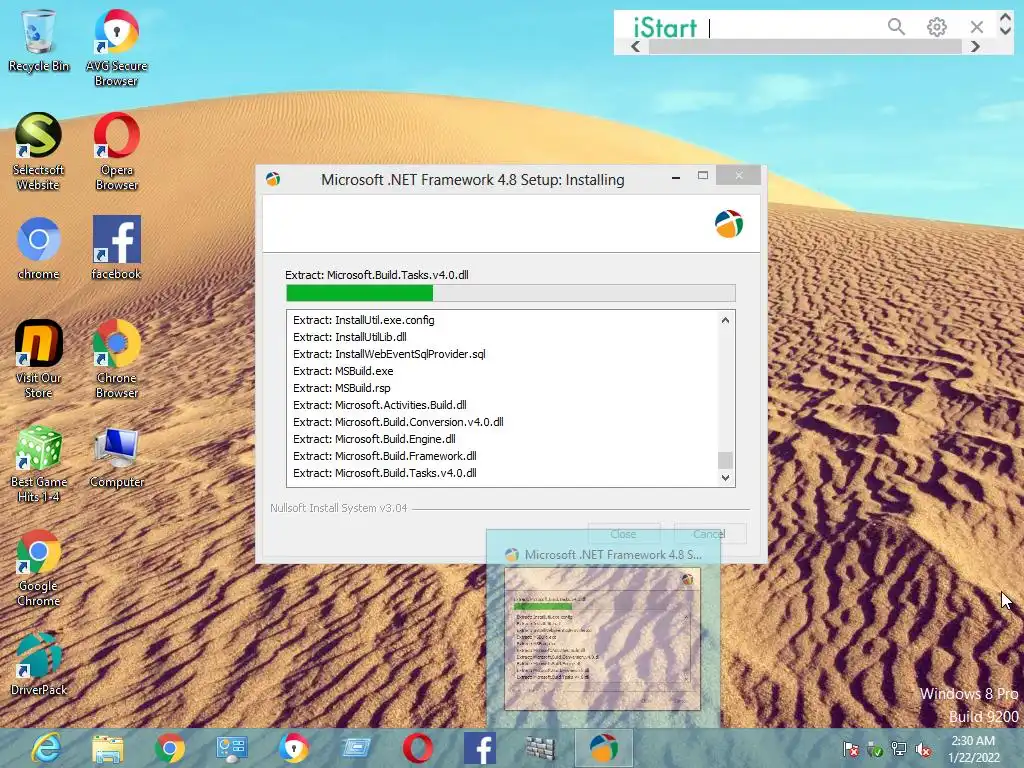The height and width of the screenshot is (768, 1024).
Task: Click the DriverPack logo in setup header
Action: (728, 224)
